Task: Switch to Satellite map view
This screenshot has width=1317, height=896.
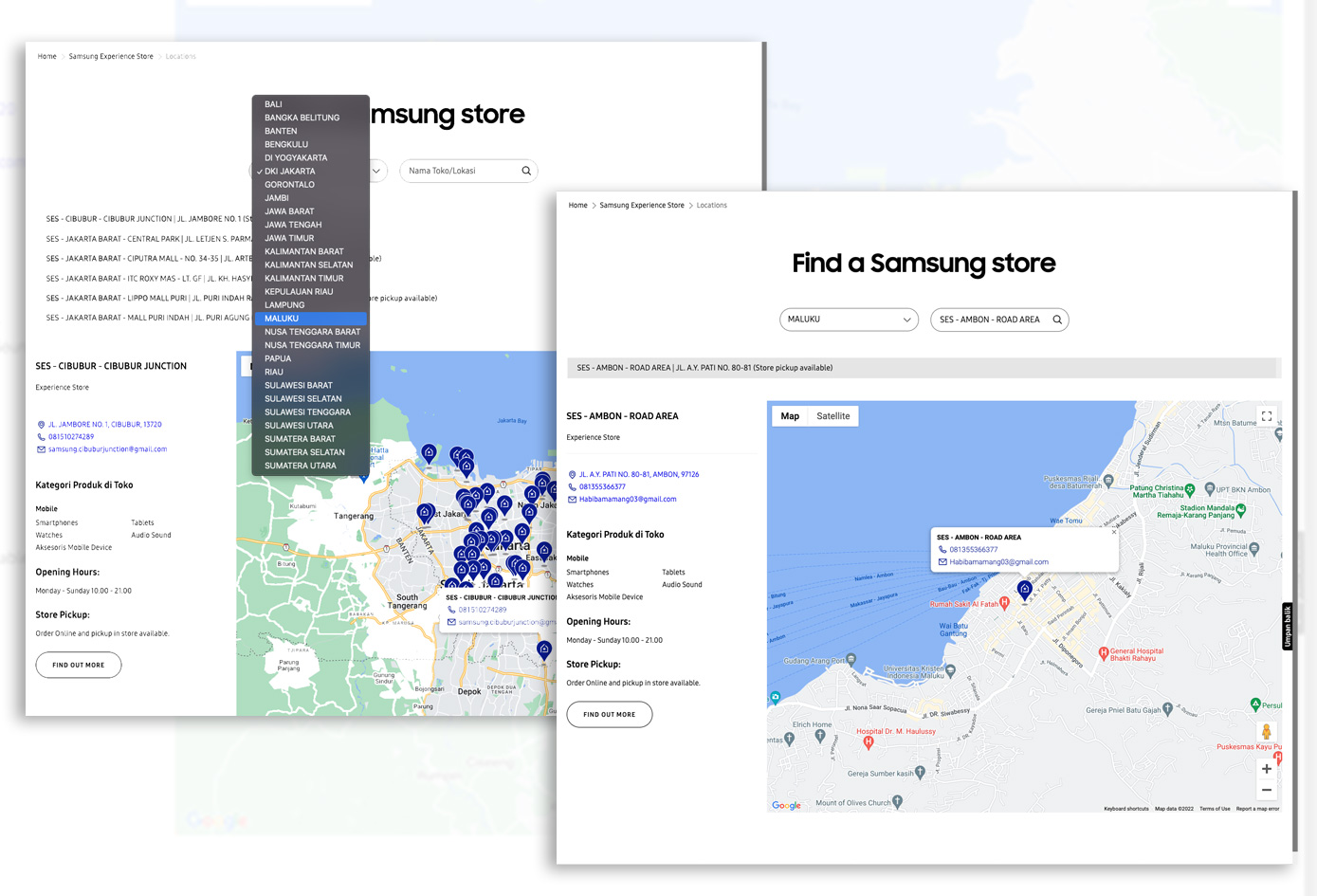Action: pyautogui.click(x=832, y=416)
